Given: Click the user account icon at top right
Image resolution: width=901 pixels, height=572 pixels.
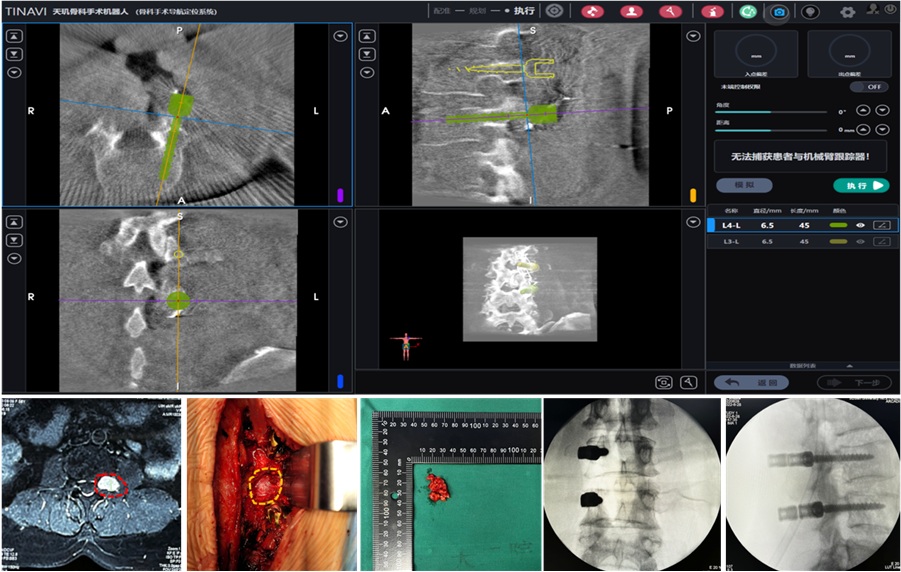Looking at the screenshot, I should coord(874,9).
